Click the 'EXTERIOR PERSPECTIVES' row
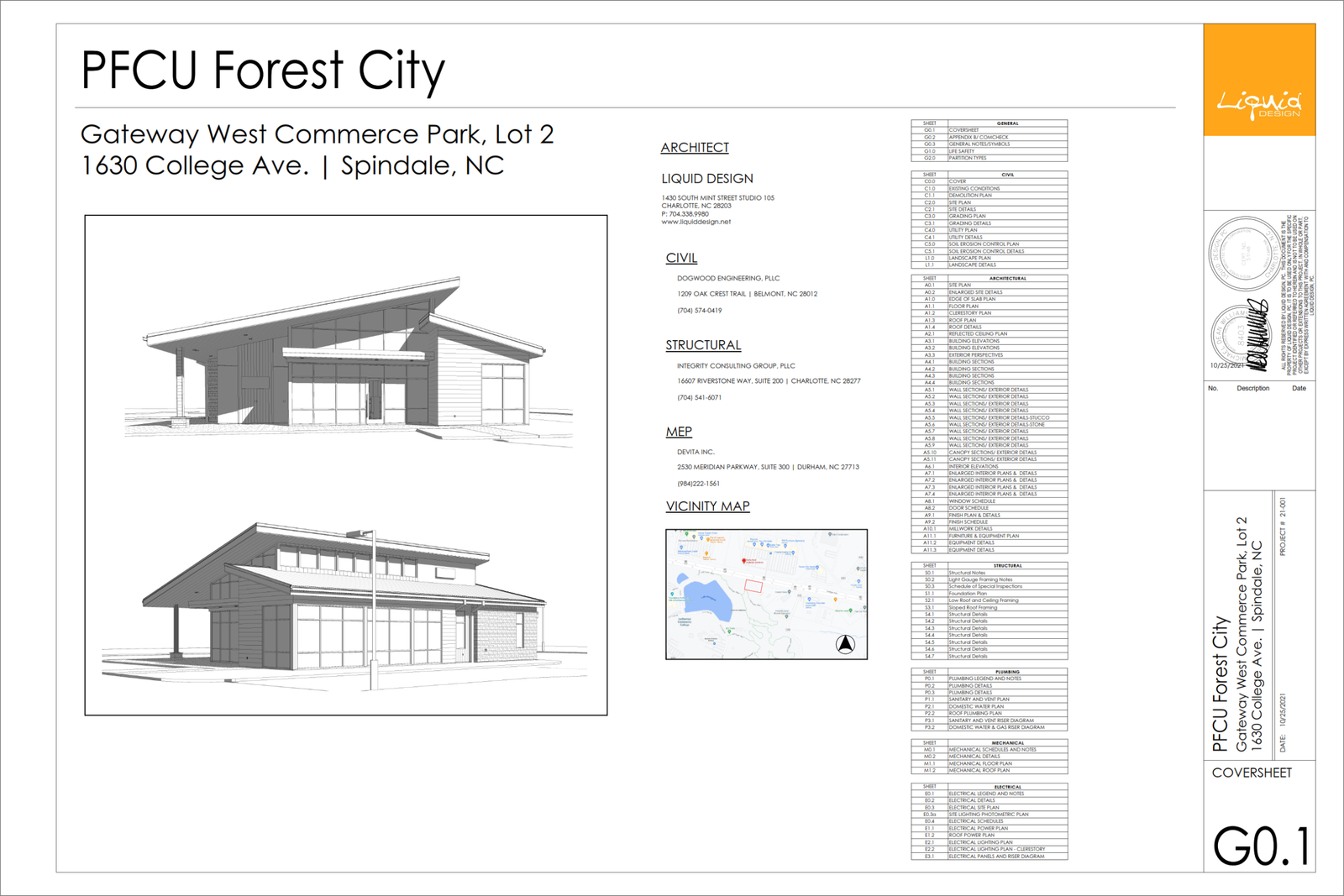 coord(990,354)
